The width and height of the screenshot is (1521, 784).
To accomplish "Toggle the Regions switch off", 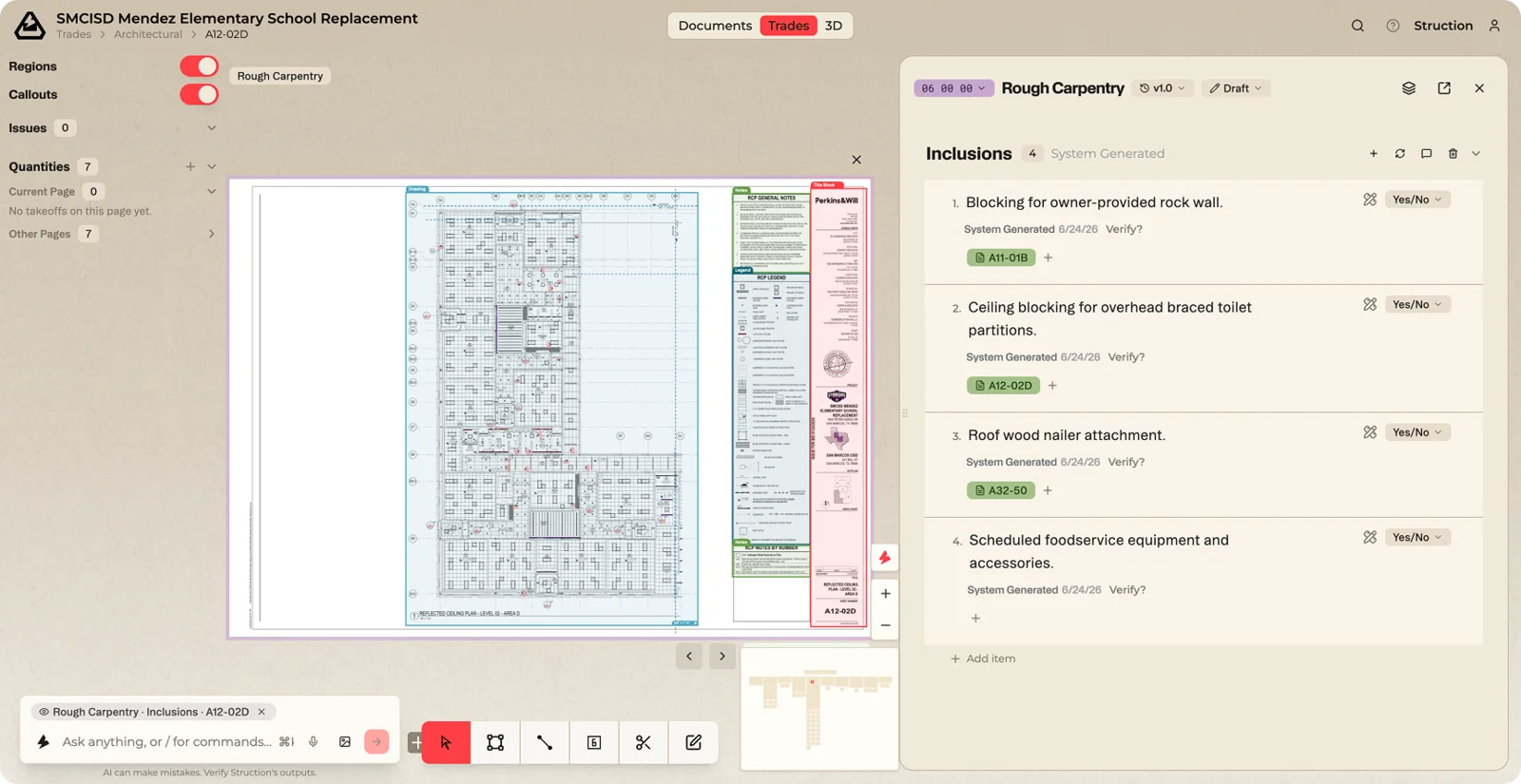I will pos(199,66).
